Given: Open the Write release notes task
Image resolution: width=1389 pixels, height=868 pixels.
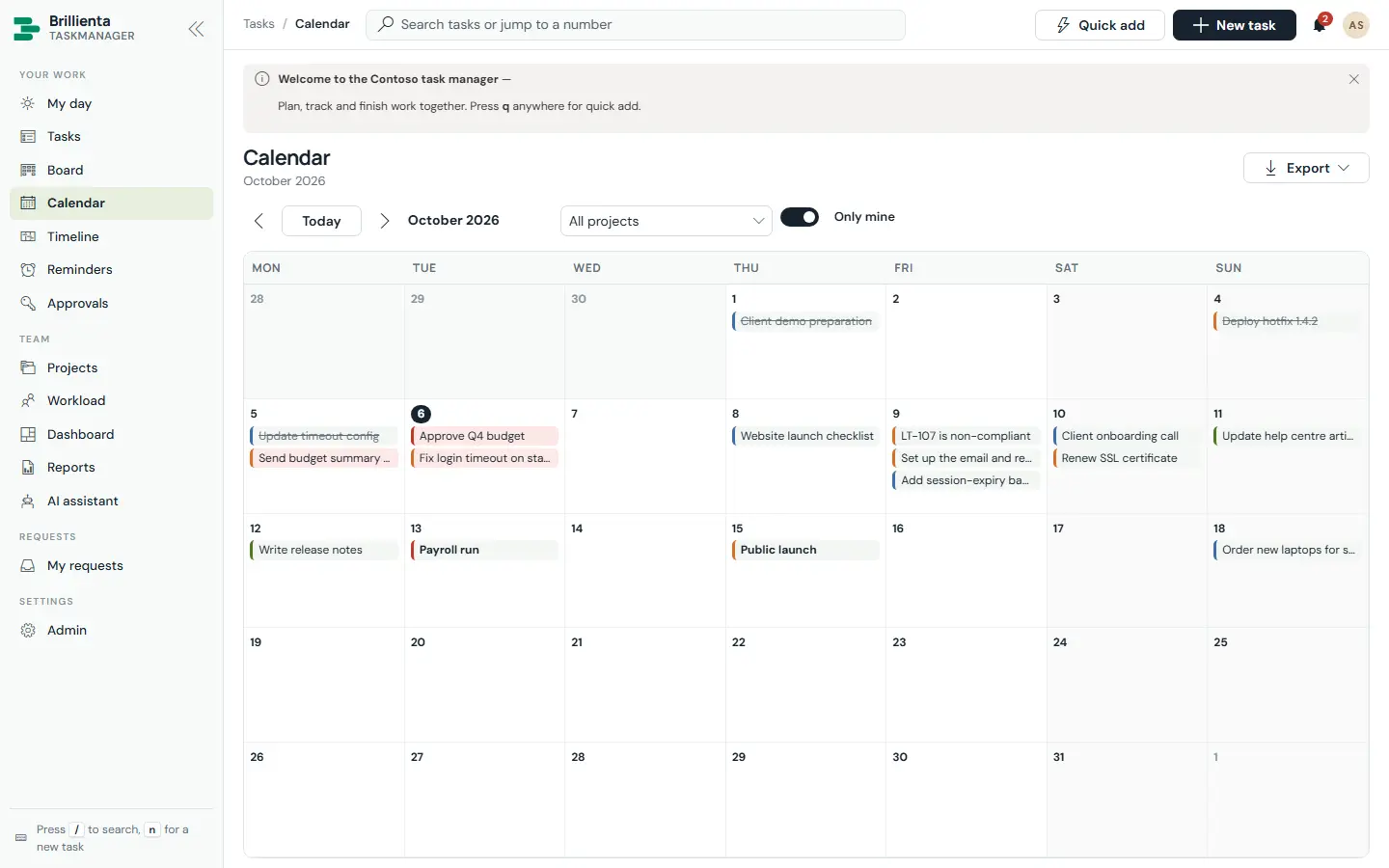Looking at the screenshot, I should coord(324,550).
